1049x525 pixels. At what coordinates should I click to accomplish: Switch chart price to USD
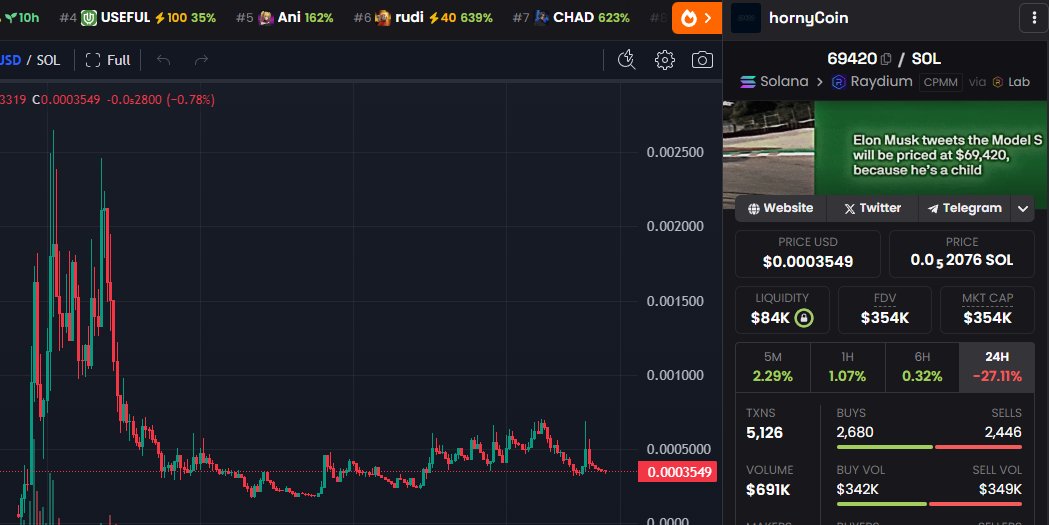pyautogui.click(x=10, y=60)
